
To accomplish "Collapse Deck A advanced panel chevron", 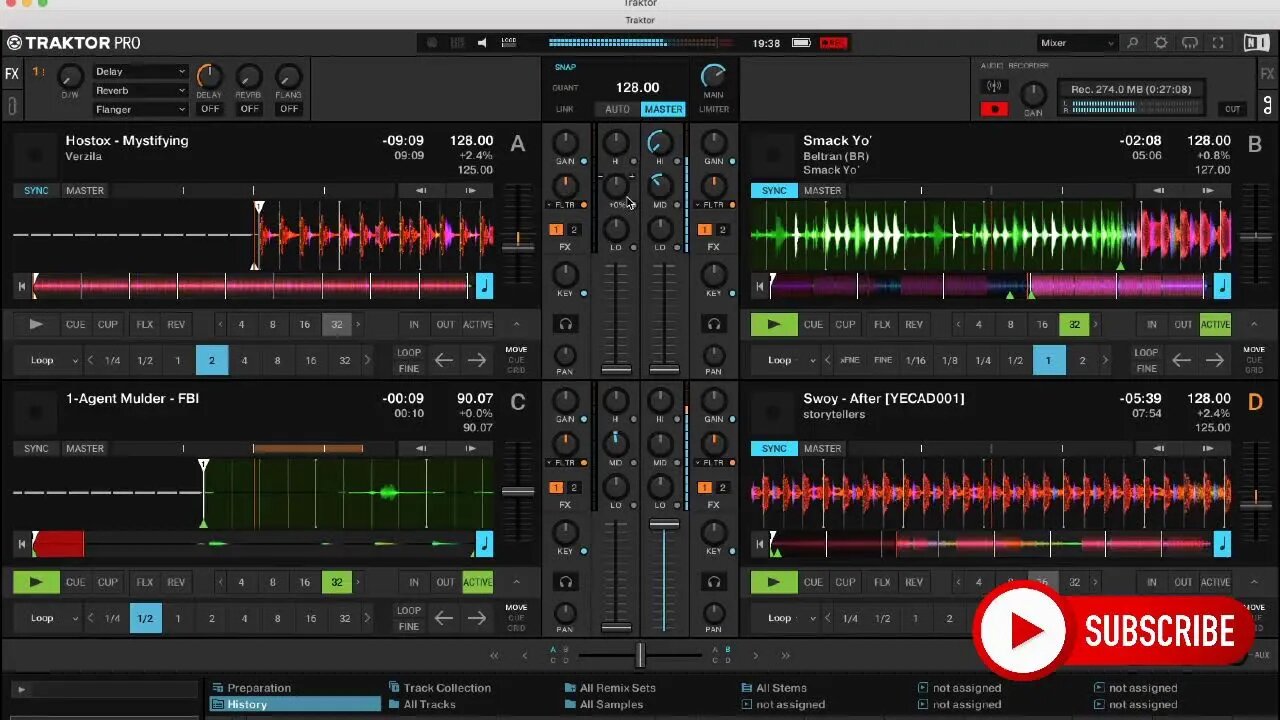I will coord(516,325).
